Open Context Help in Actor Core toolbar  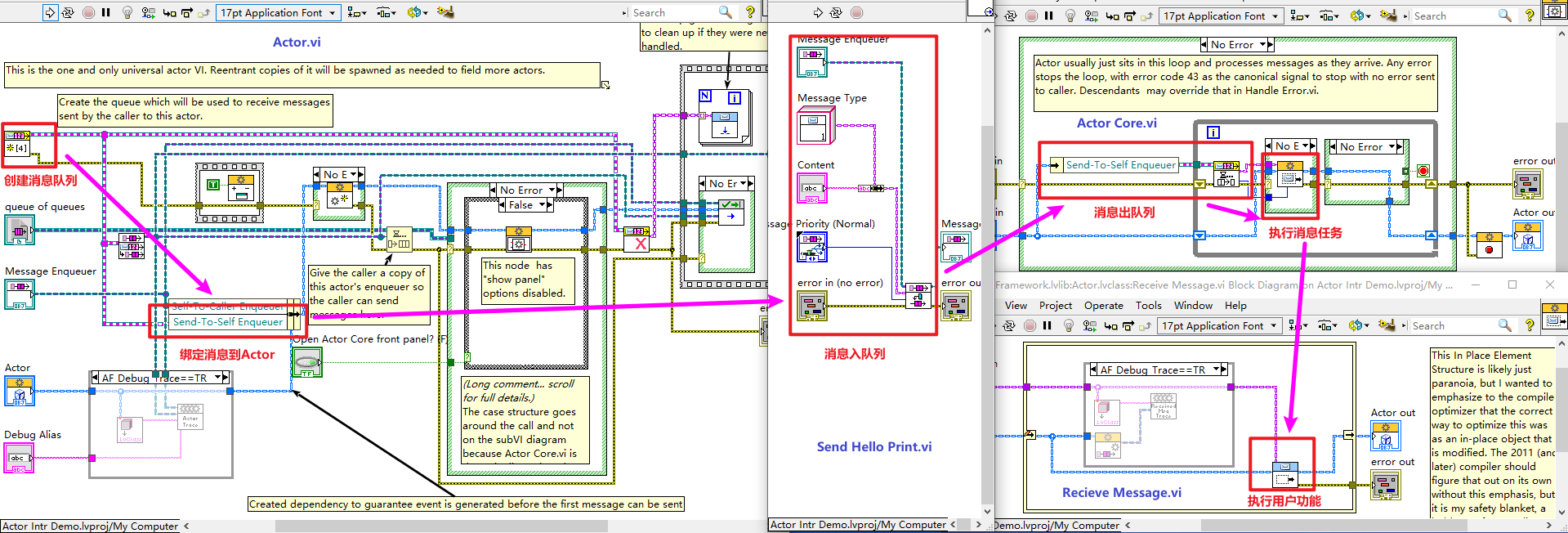tap(1530, 16)
